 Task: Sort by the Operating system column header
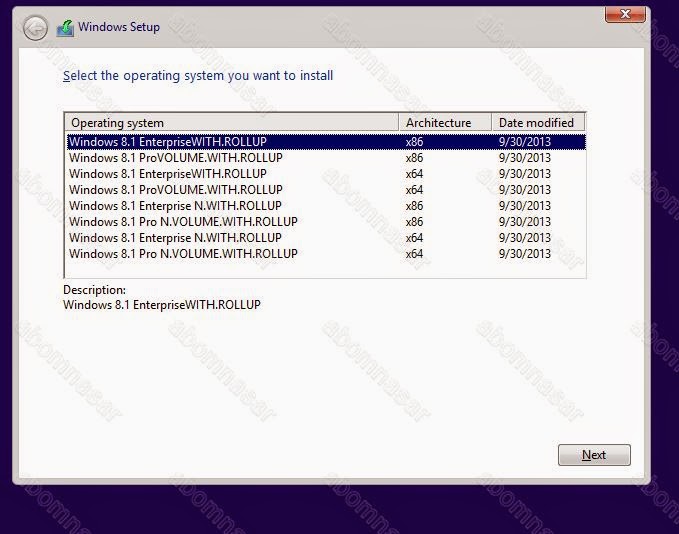coord(231,123)
